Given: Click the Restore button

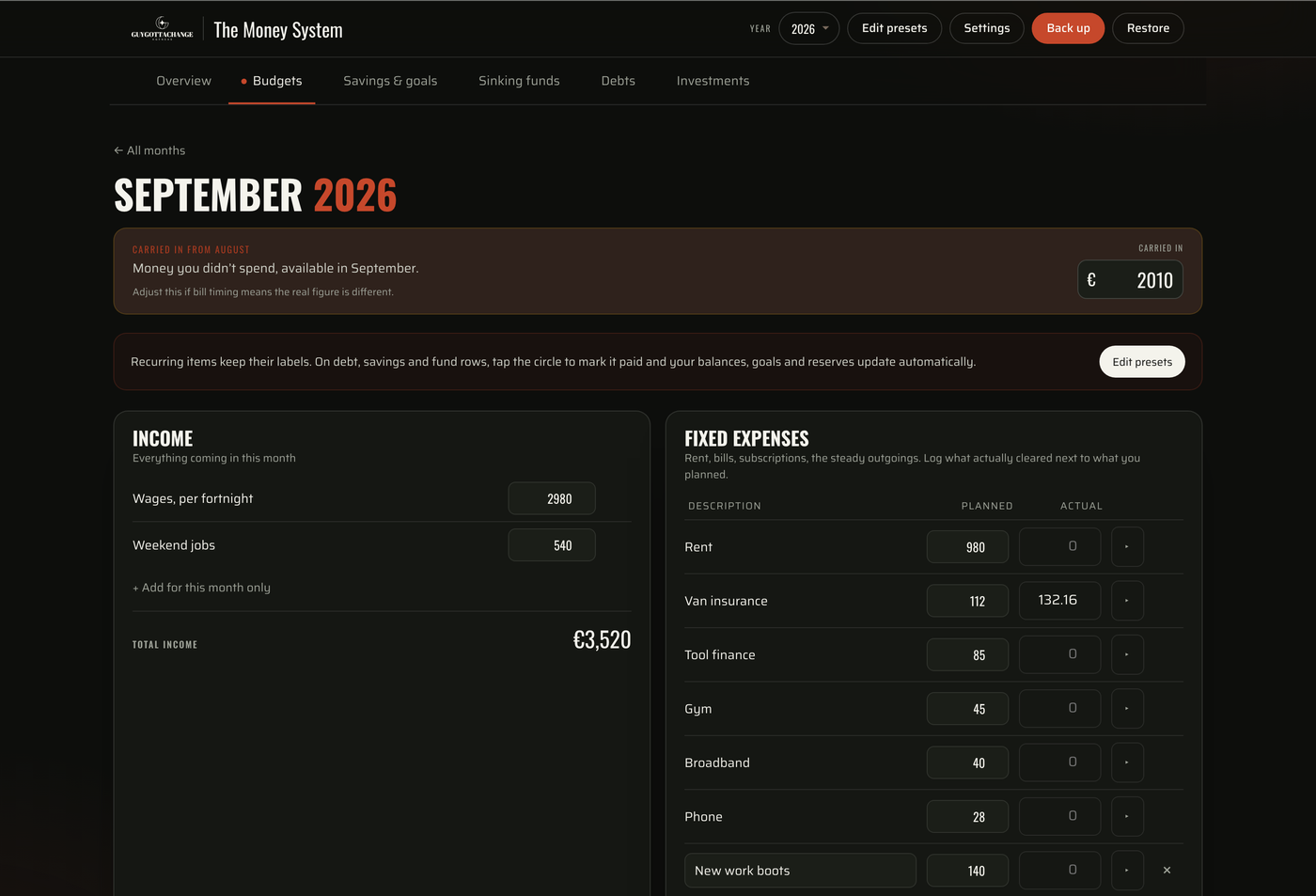Looking at the screenshot, I should point(1148,28).
